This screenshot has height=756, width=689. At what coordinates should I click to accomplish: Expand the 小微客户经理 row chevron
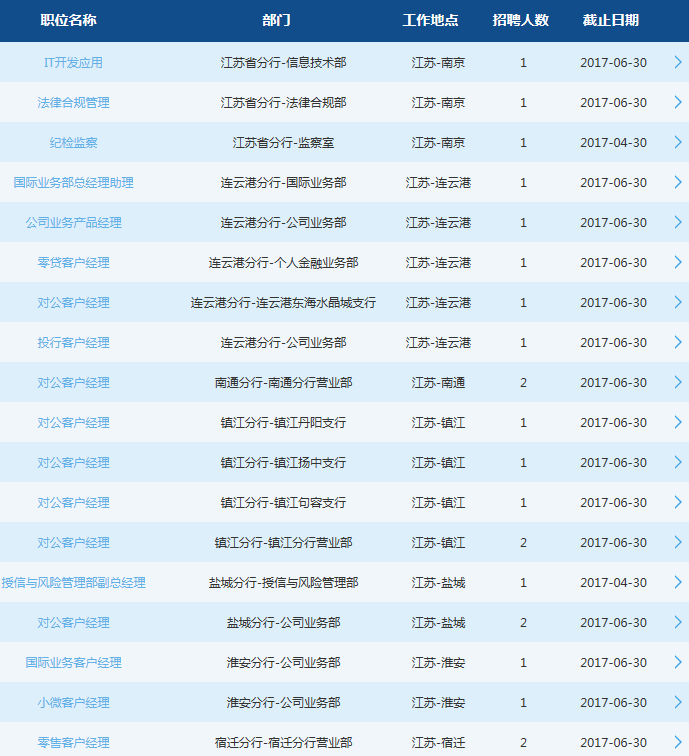pyautogui.click(x=677, y=702)
